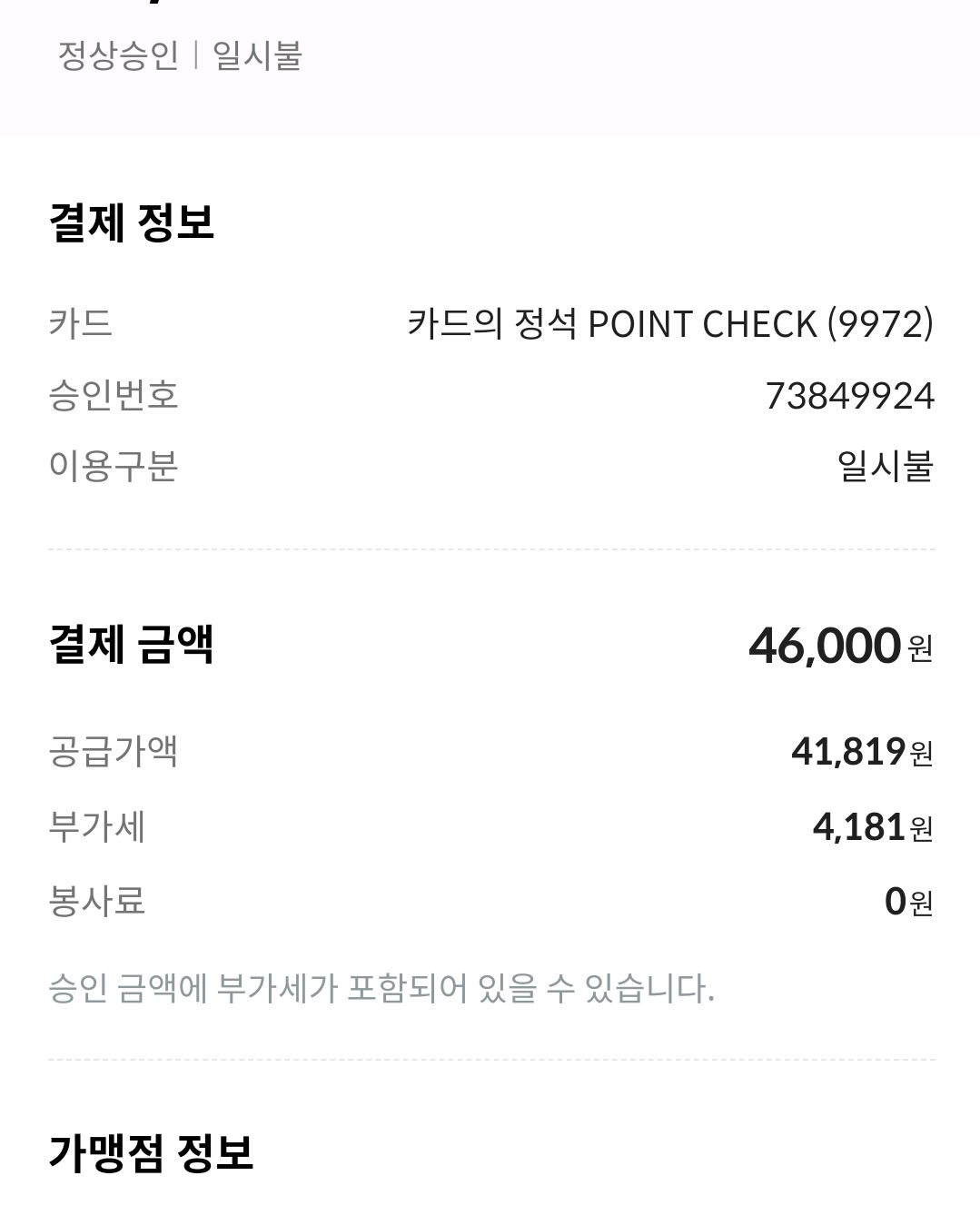Click the 봉사료 label
980x1225 pixels.
pyautogui.click(x=97, y=901)
